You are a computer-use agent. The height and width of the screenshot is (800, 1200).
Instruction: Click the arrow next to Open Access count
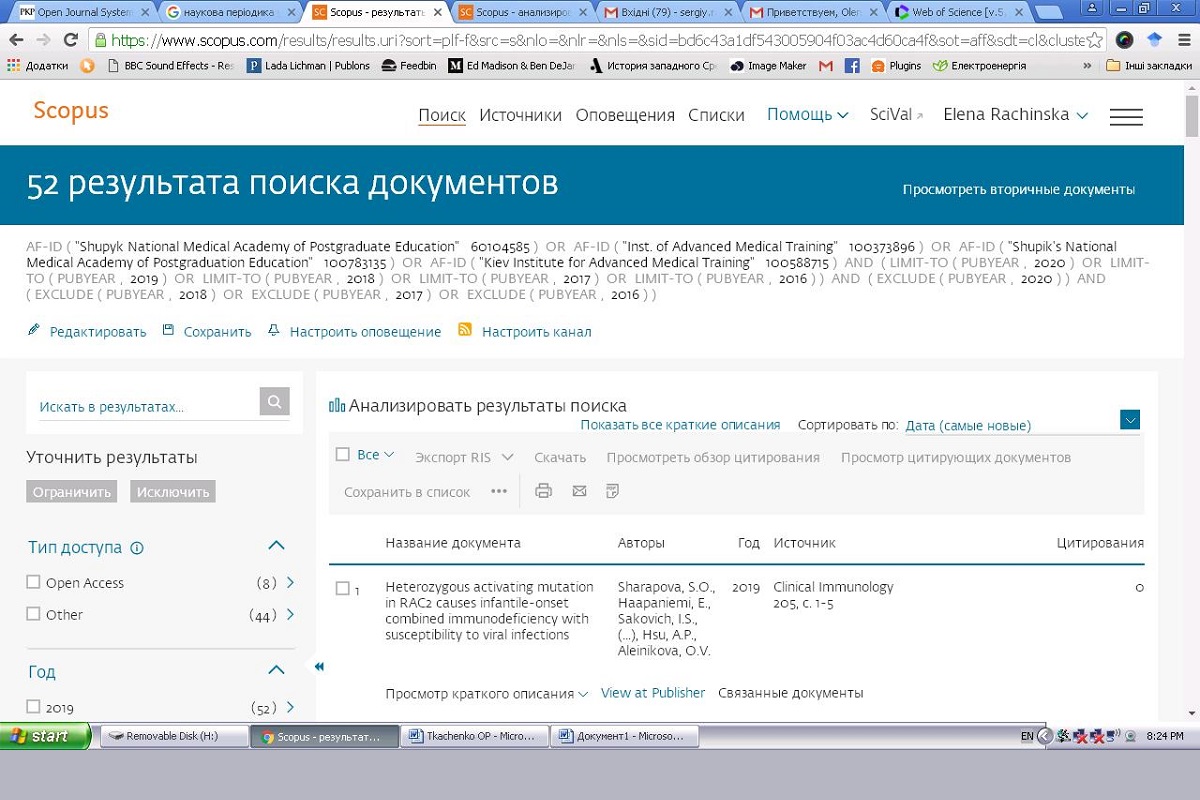[x=290, y=582]
